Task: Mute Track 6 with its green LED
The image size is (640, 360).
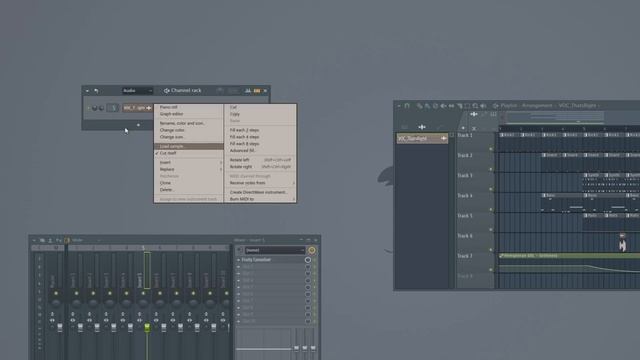Action: click(x=491, y=249)
